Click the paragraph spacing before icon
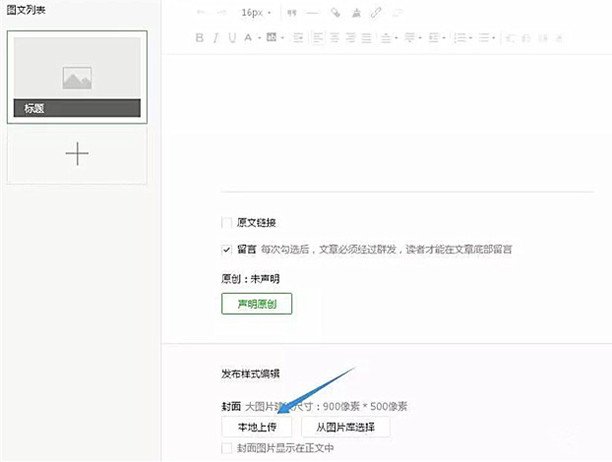Viewport: 612px width, 462px height. (x=386, y=38)
